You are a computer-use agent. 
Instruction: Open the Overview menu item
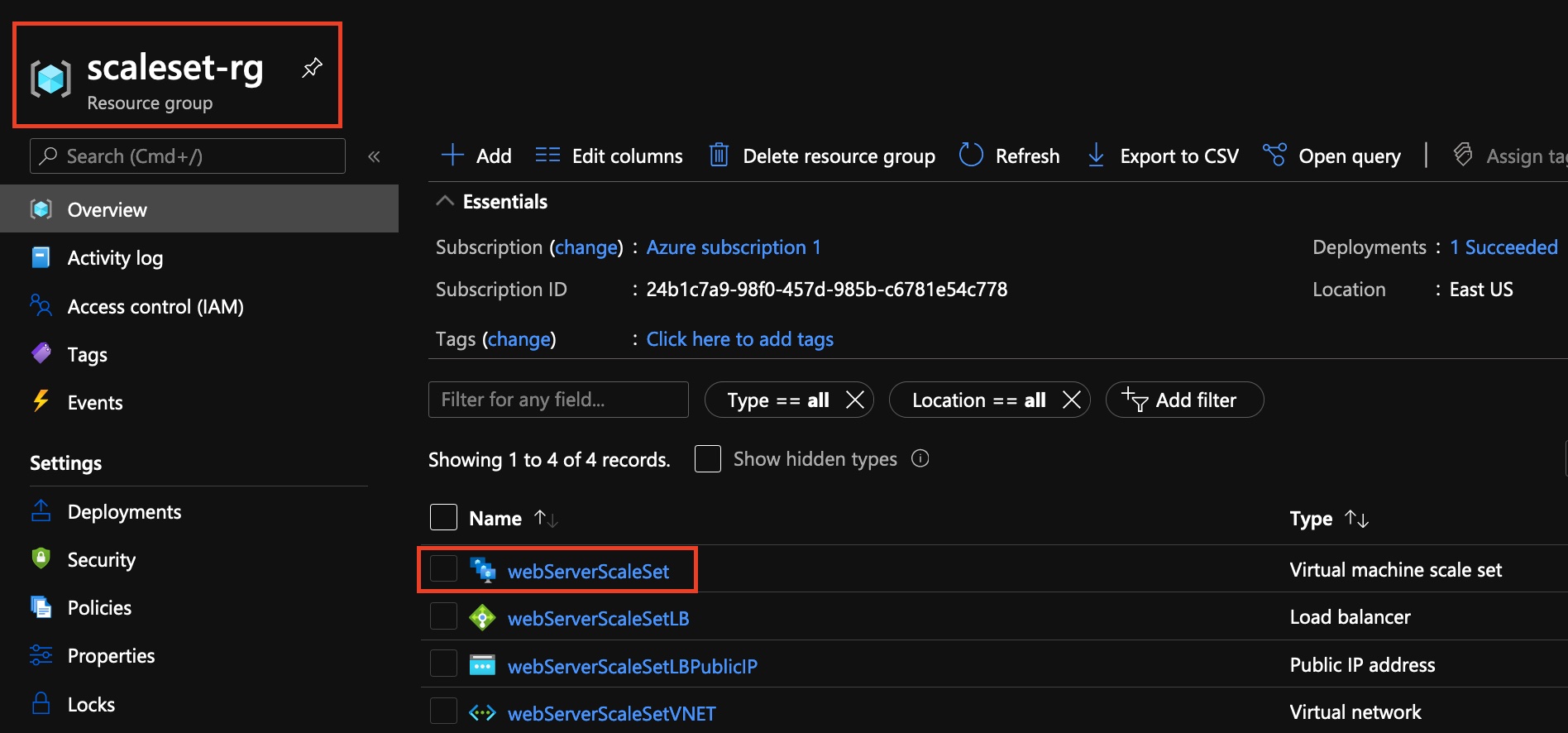coord(199,209)
